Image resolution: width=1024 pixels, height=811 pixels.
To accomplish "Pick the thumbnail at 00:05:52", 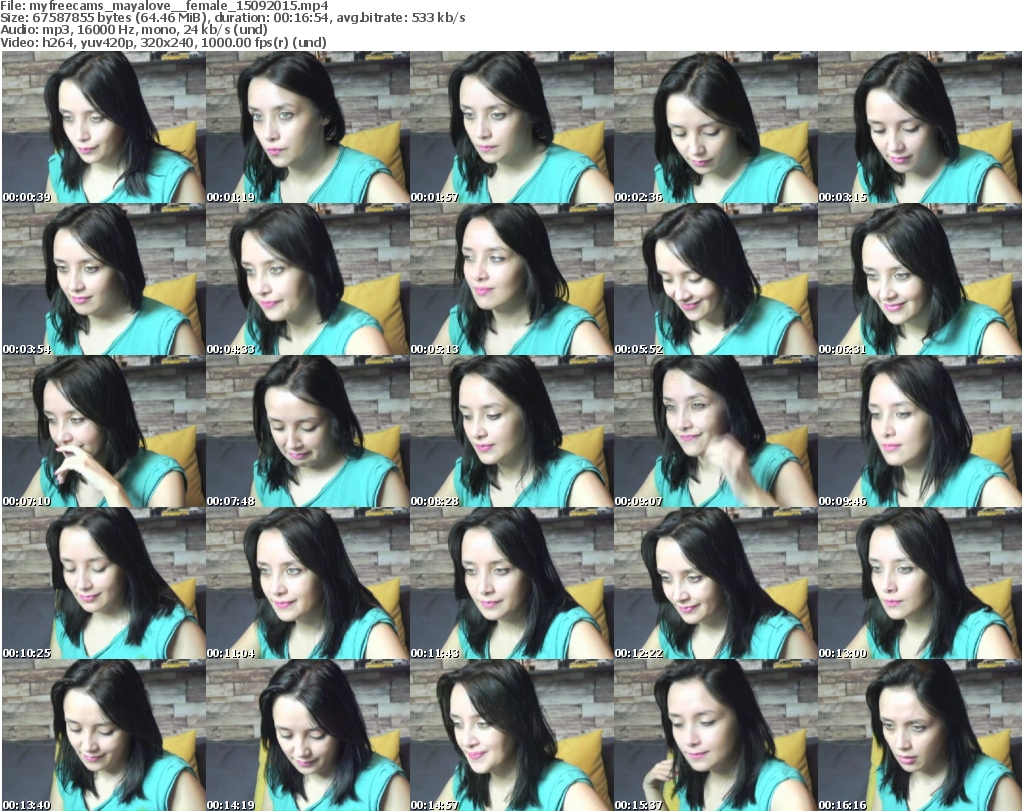I will click(714, 280).
